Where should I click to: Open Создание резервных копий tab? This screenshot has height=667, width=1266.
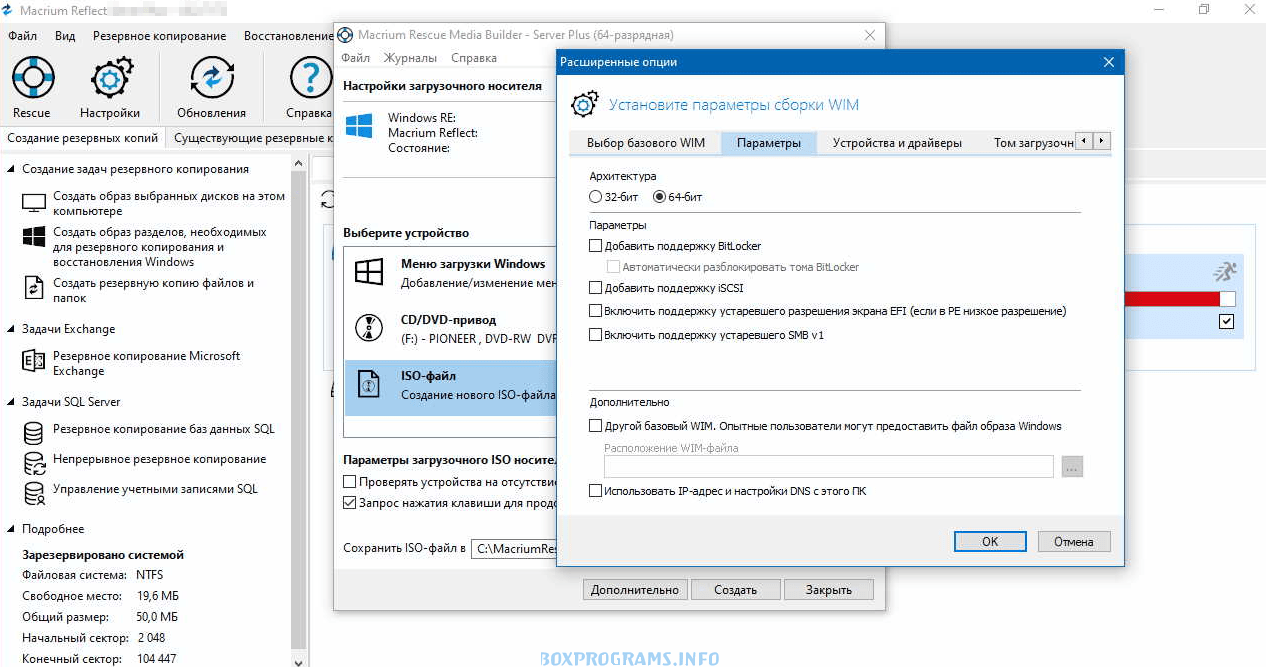tap(83, 138)
